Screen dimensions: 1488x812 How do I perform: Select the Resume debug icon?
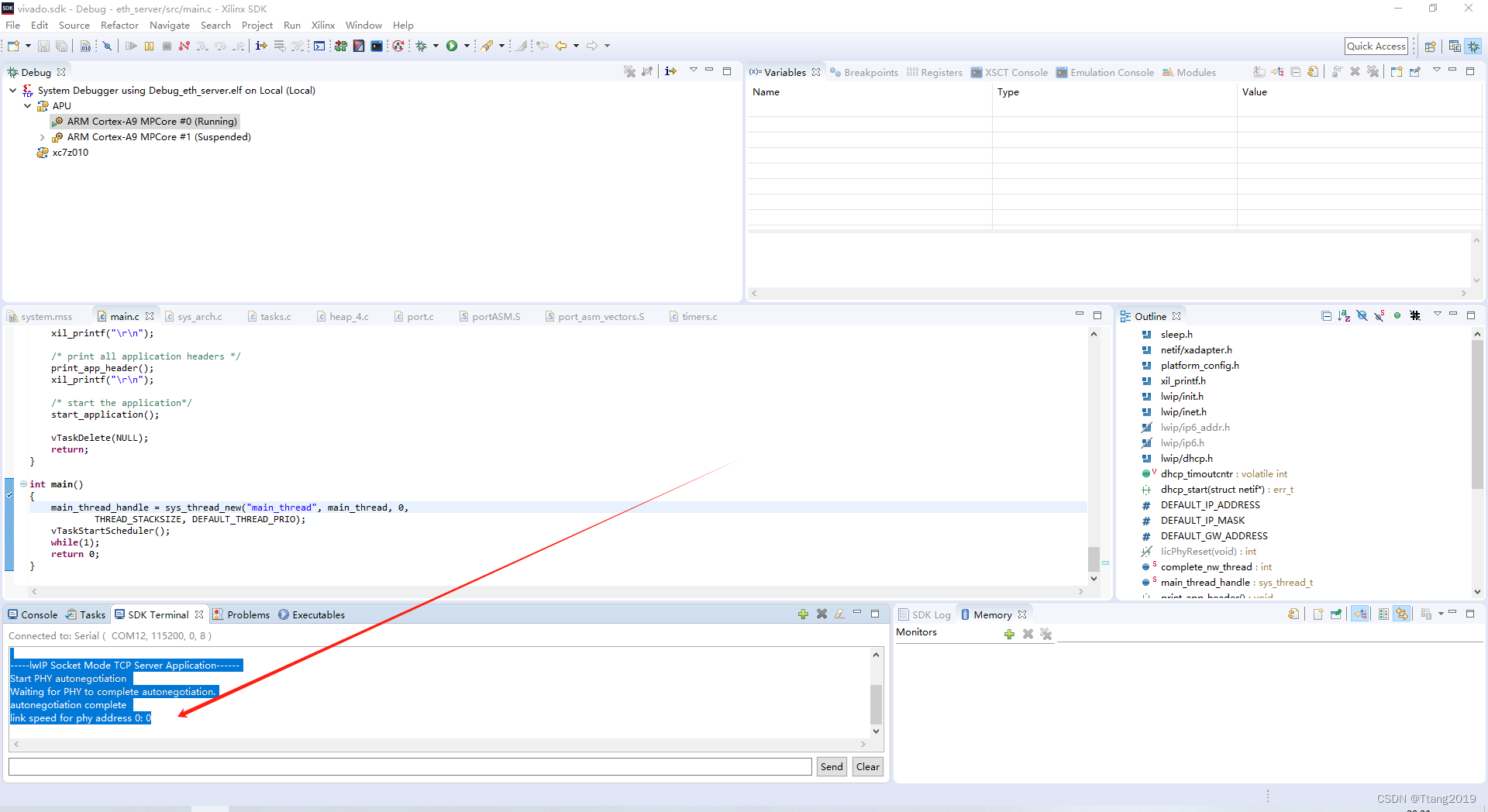pos(131,46)
